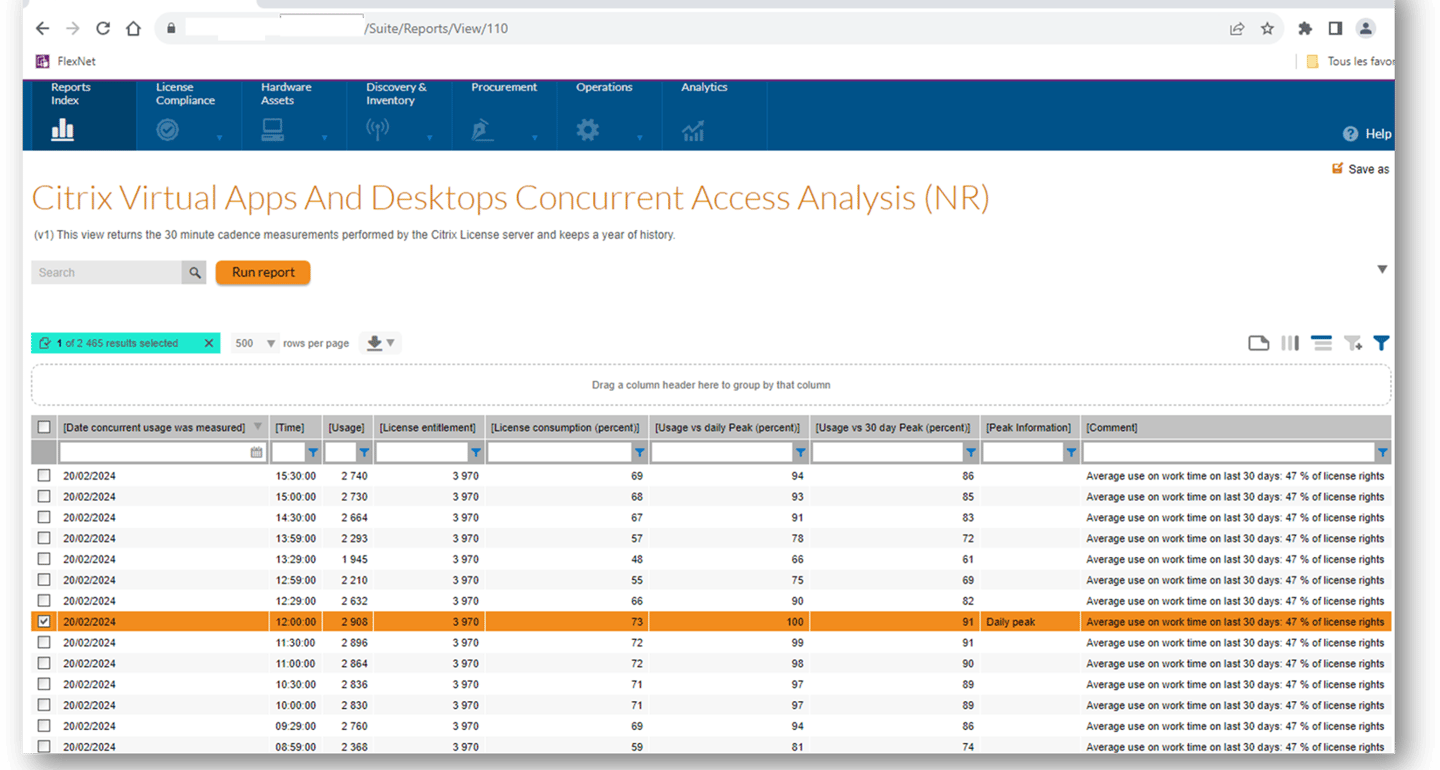The height and width of the screenshot is (770, 1440).
Task: Click the Help question mark icon
Action: (1350, 134)
